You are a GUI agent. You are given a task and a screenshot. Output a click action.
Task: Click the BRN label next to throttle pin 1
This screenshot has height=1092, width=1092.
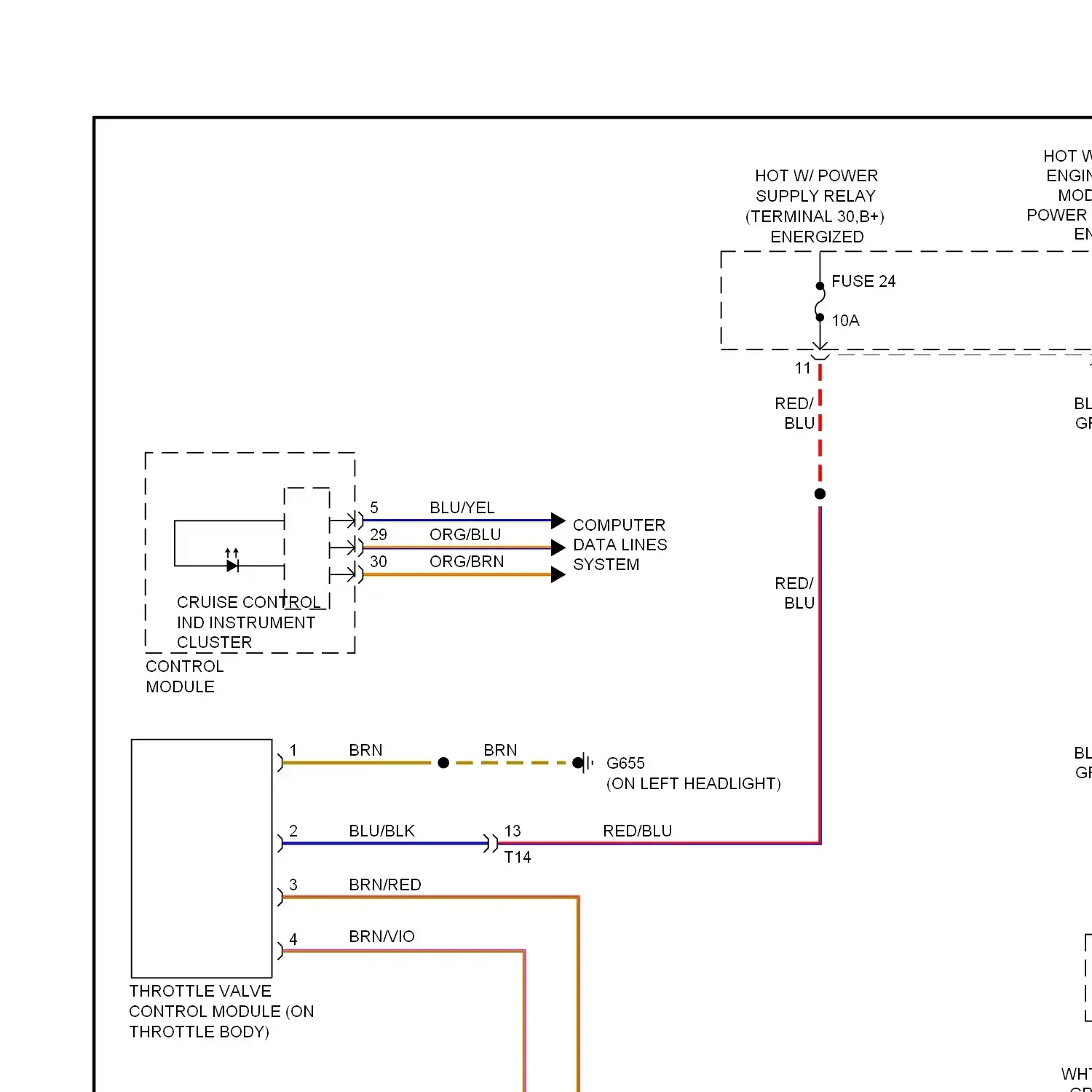tap(365, 750)
